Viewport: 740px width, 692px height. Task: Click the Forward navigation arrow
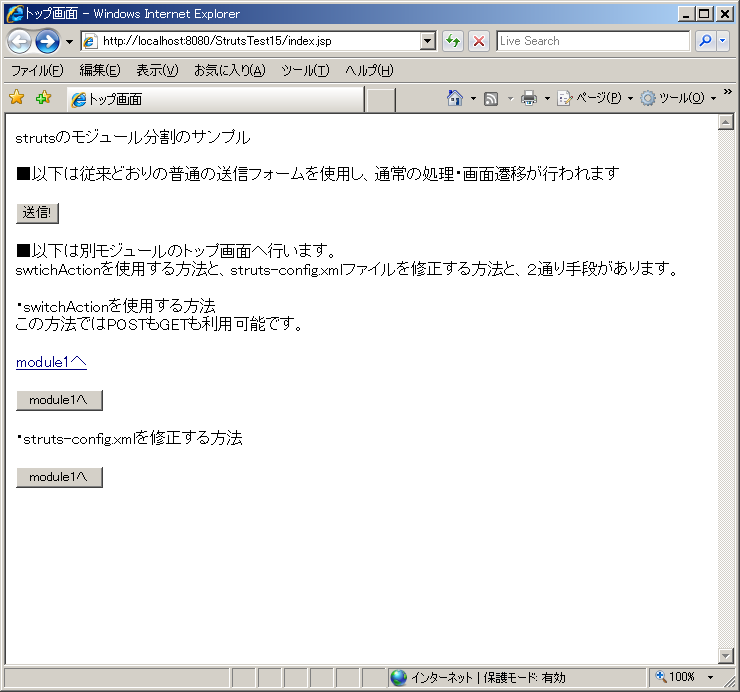pos(48,42)
